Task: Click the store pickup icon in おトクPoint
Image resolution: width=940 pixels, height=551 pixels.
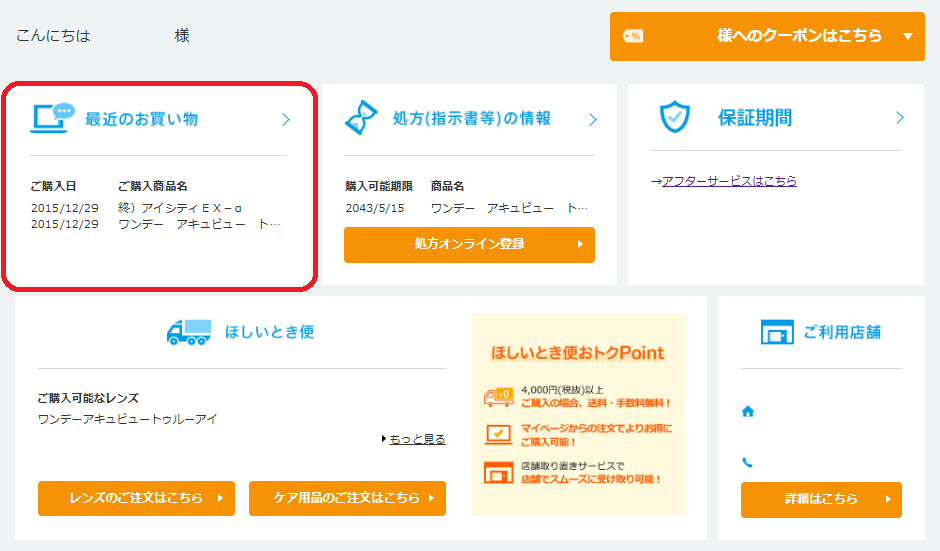Action: [499, 472]
